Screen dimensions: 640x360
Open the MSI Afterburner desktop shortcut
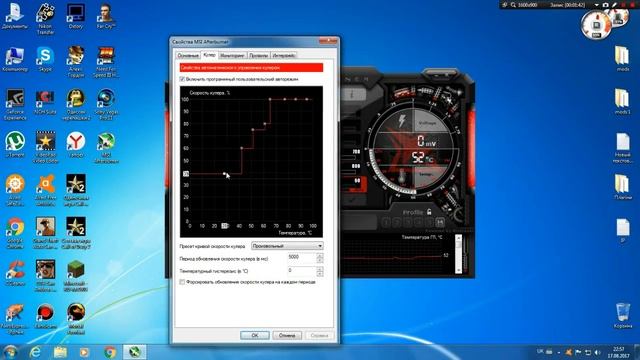click(x=106, y=148)
